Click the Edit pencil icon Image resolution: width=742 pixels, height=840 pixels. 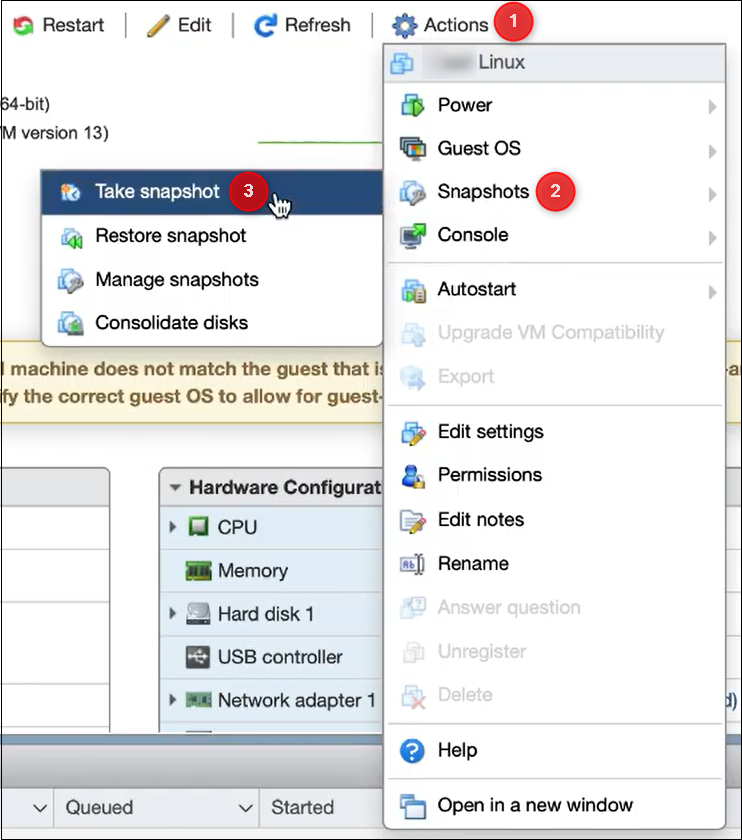[x=158, y=25]
